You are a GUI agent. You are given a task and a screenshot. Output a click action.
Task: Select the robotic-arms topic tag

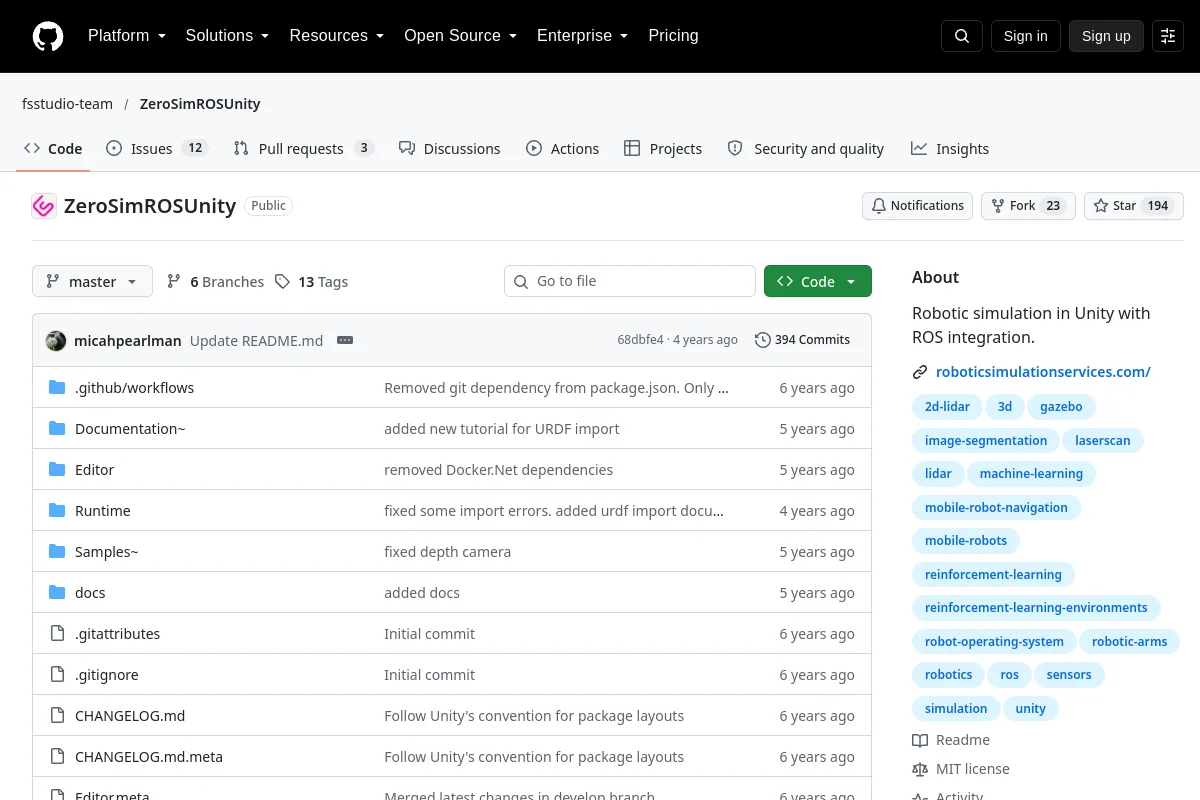point(1130,642)
